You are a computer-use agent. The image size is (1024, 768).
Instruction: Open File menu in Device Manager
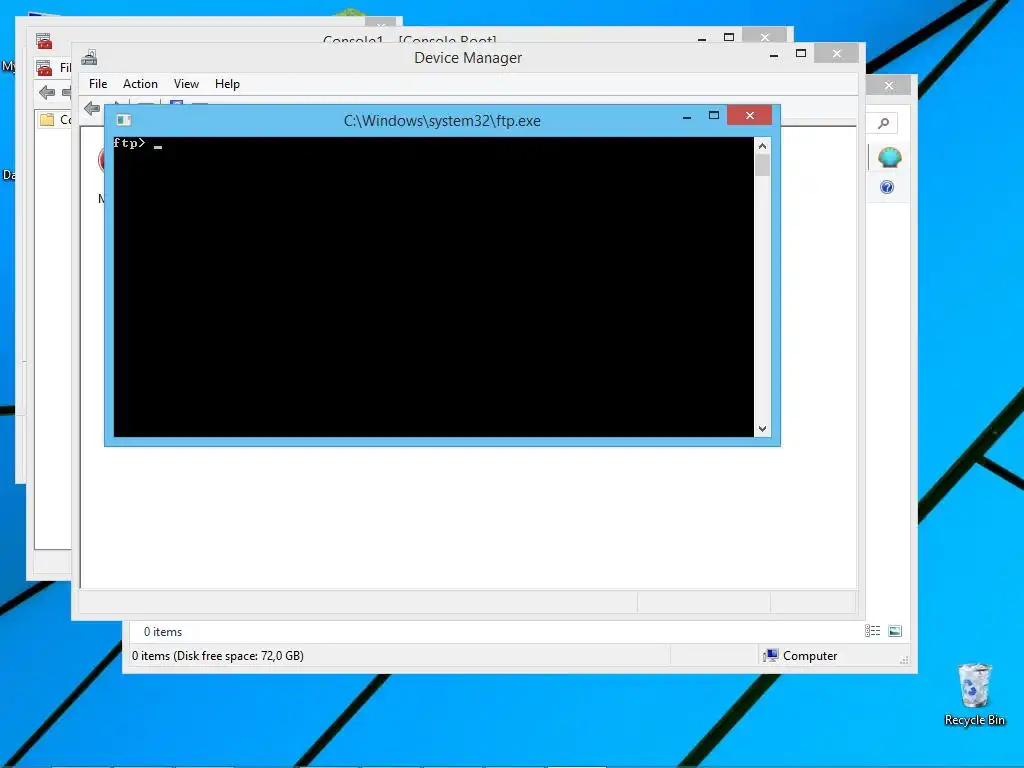tap(98, 84)
